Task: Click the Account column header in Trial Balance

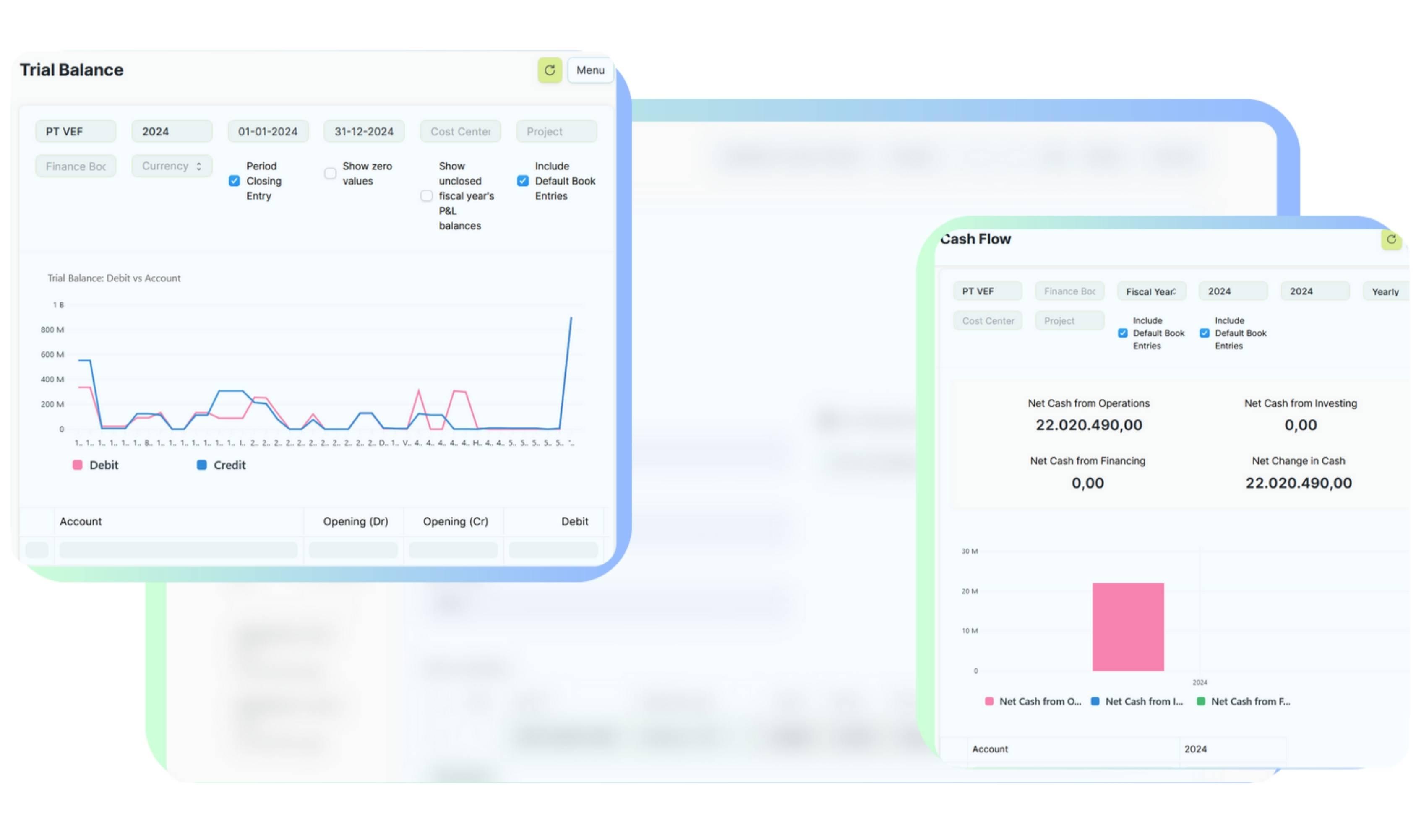Action: point(81,521)
